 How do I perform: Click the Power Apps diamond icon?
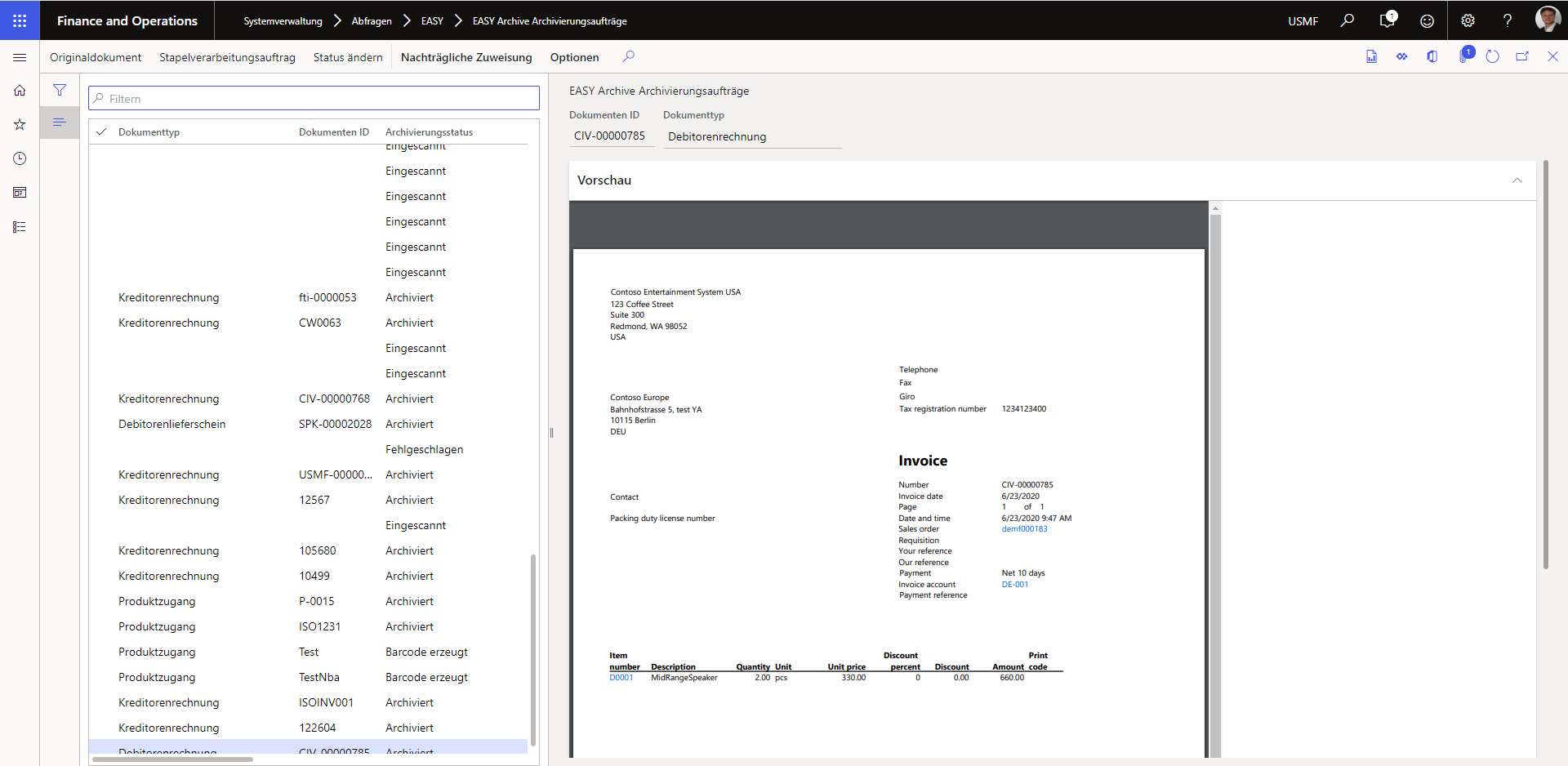(x=1401, y=56)
